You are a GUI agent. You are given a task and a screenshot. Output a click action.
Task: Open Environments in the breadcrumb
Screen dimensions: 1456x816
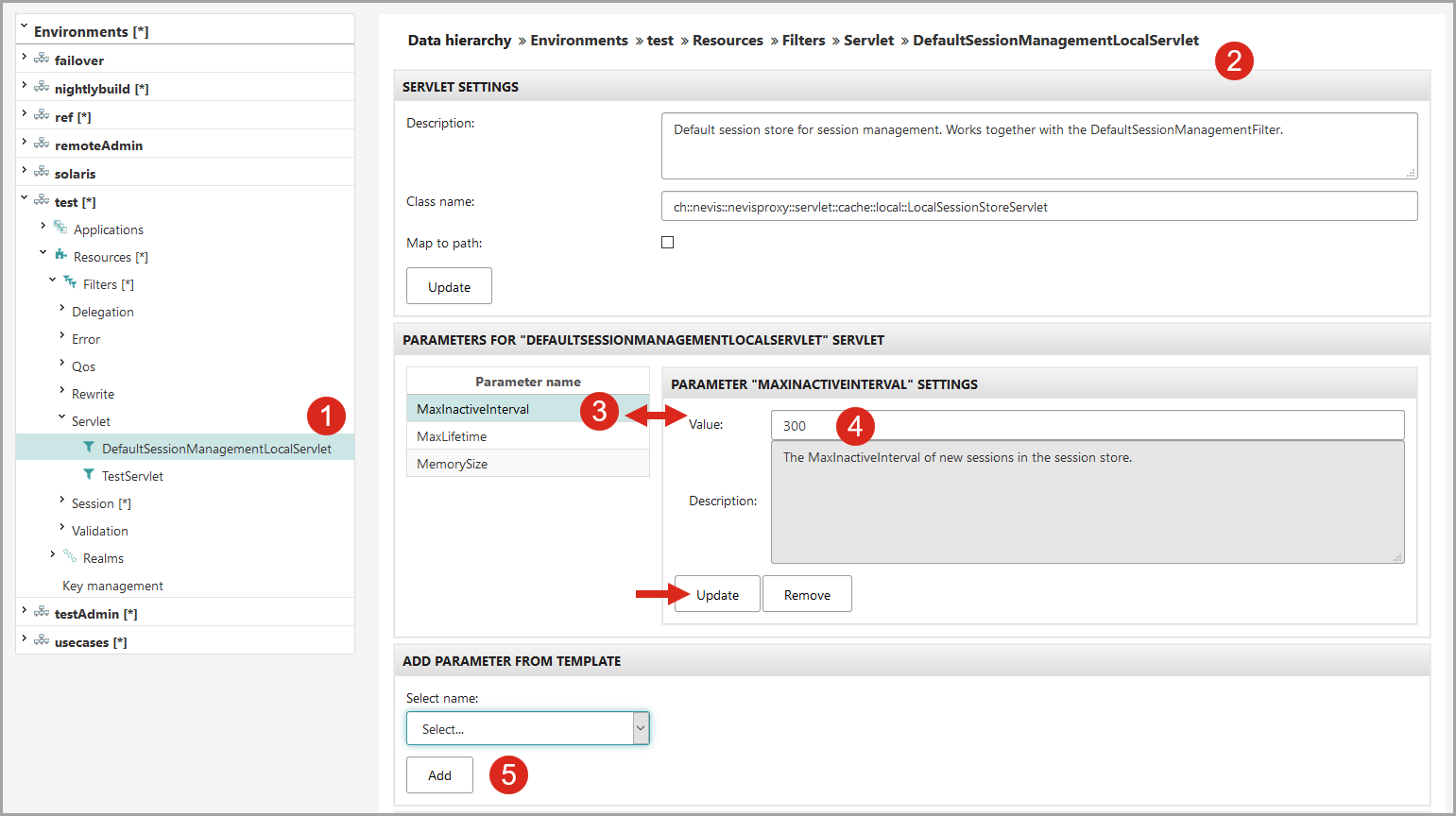[x=579, y=40]
